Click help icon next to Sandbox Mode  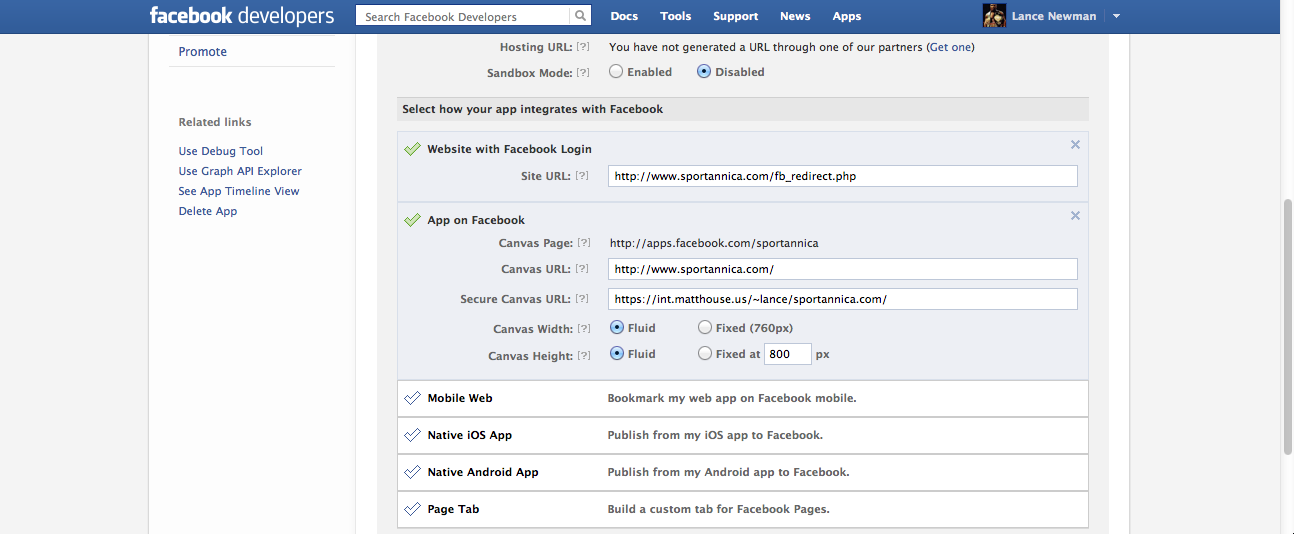coord(583,73)
